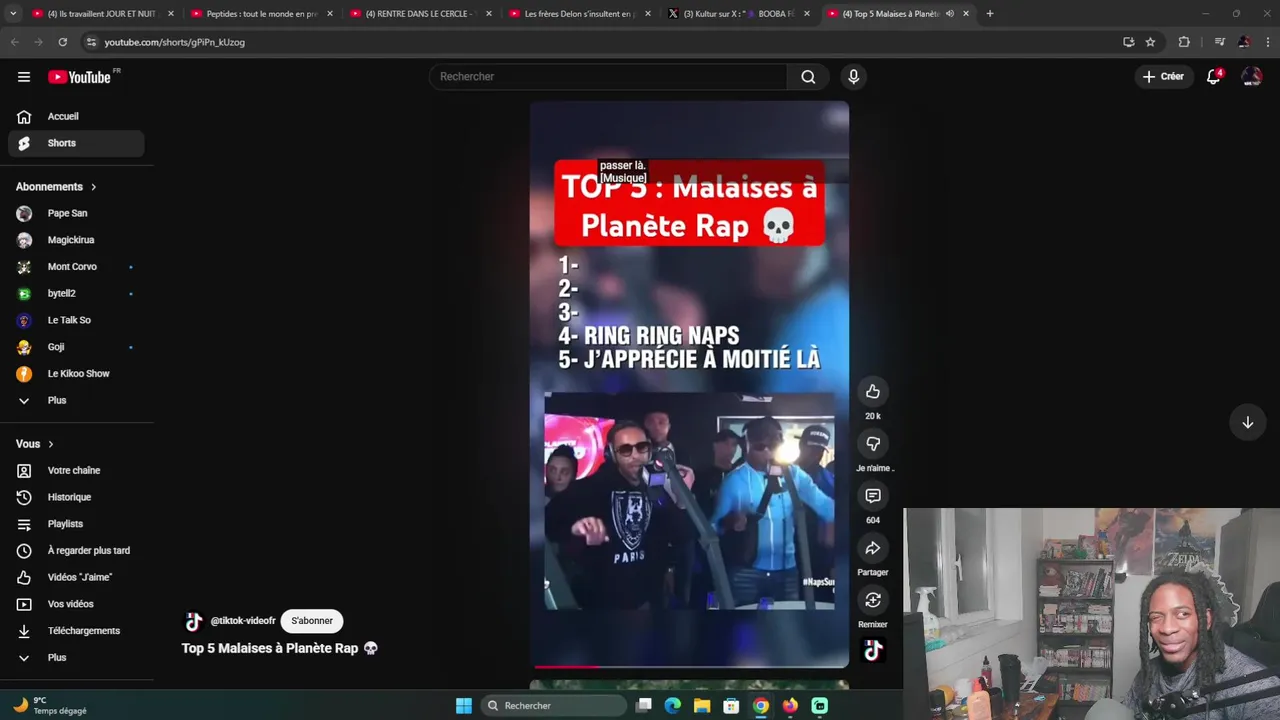This screenshot has height=720, width=1280.
Task: Seek on the red short progress bar
Action: (x=690, y=666)
